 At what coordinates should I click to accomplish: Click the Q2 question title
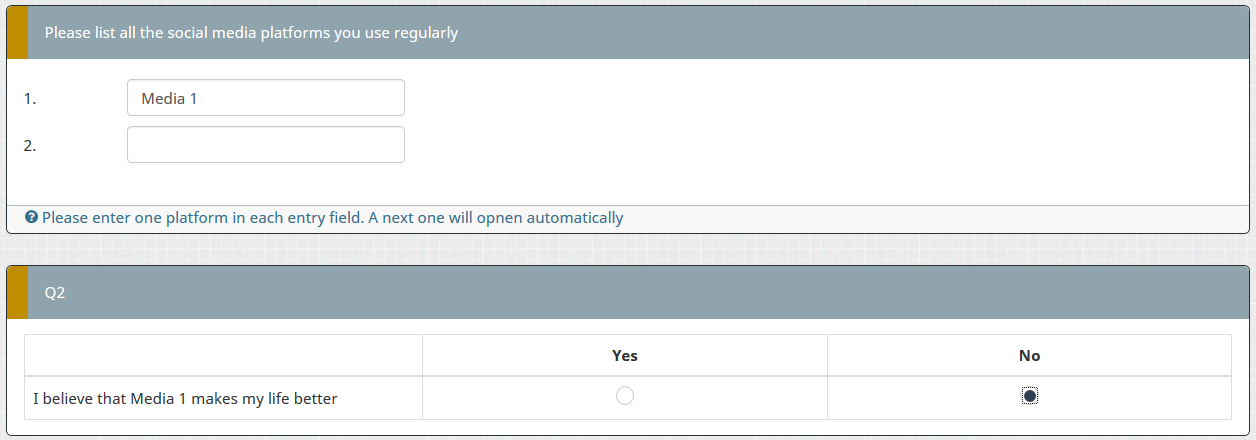[x=55, y=293]
